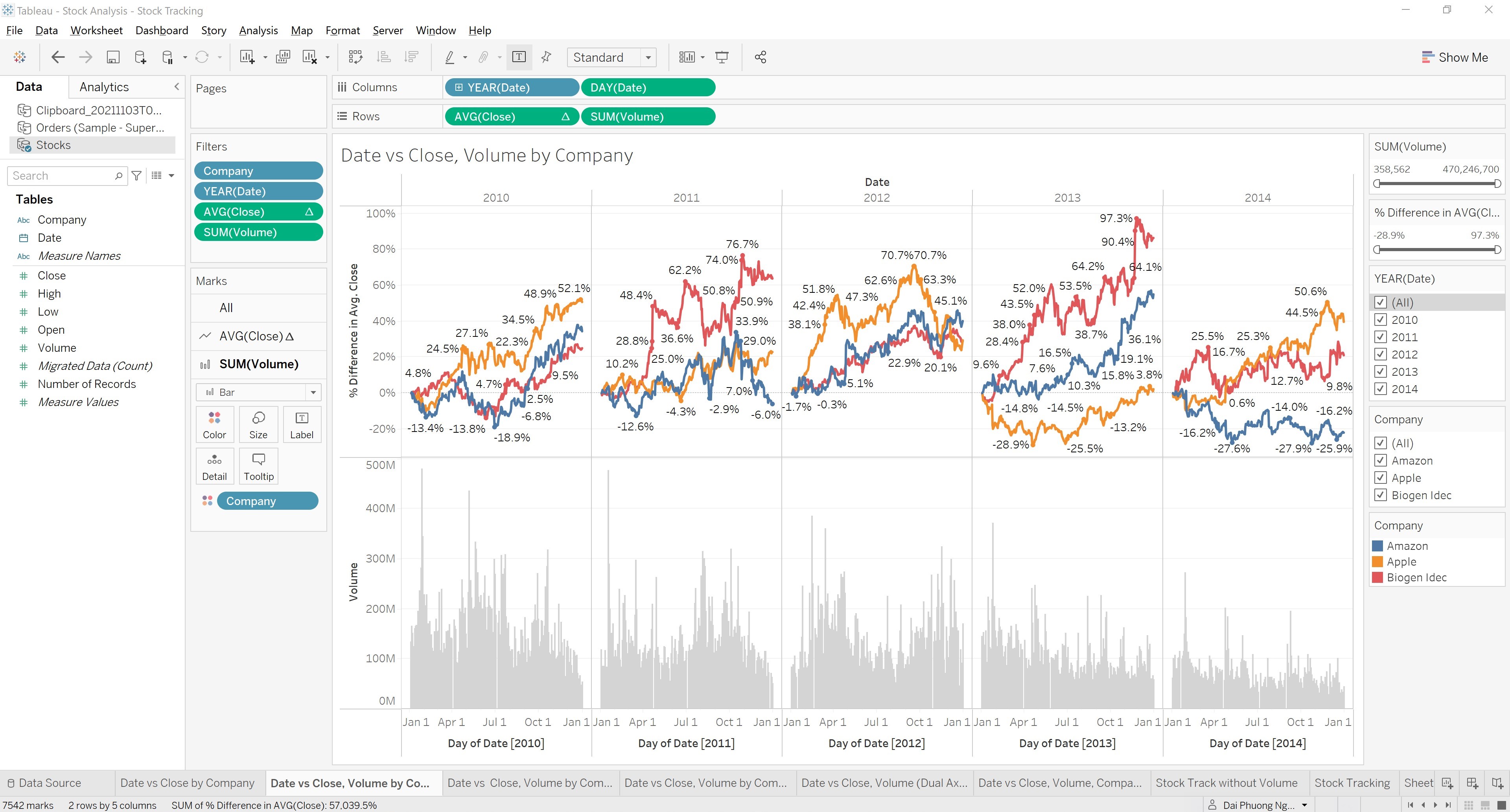Viewport: 1510px width, 812px height.
Task: Uncheck Biogen Idec in Company filter
Action: 1381,495
